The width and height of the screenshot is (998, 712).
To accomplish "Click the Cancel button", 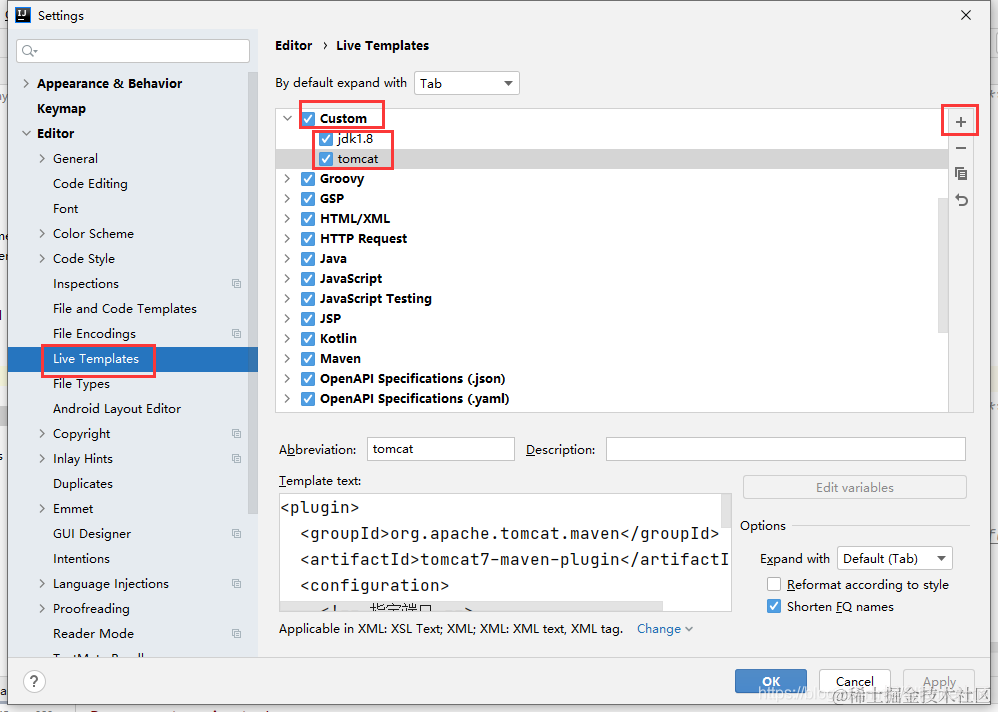I will 854,681.
